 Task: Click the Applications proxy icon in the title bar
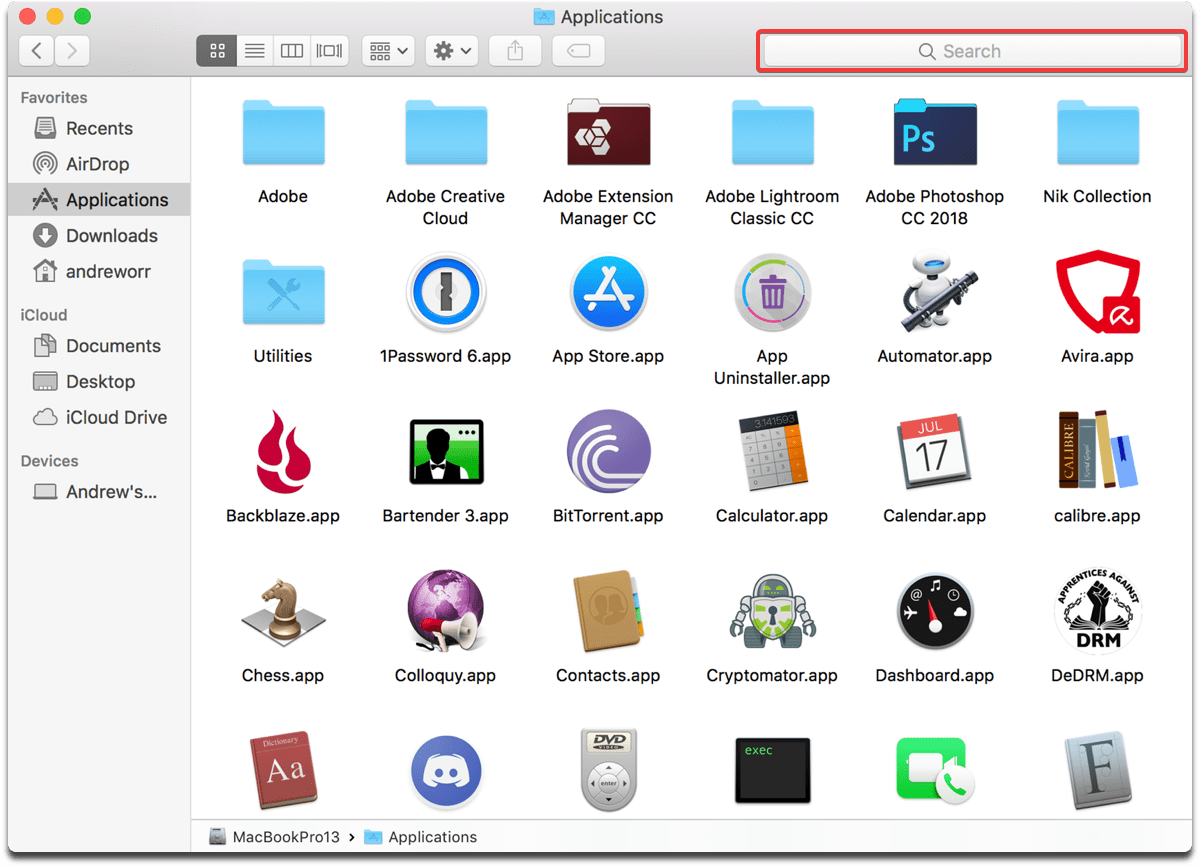[544, 16]
